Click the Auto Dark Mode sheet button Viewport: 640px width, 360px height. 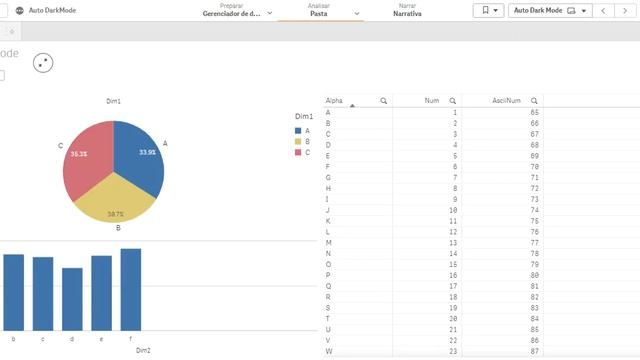(550, 11)
